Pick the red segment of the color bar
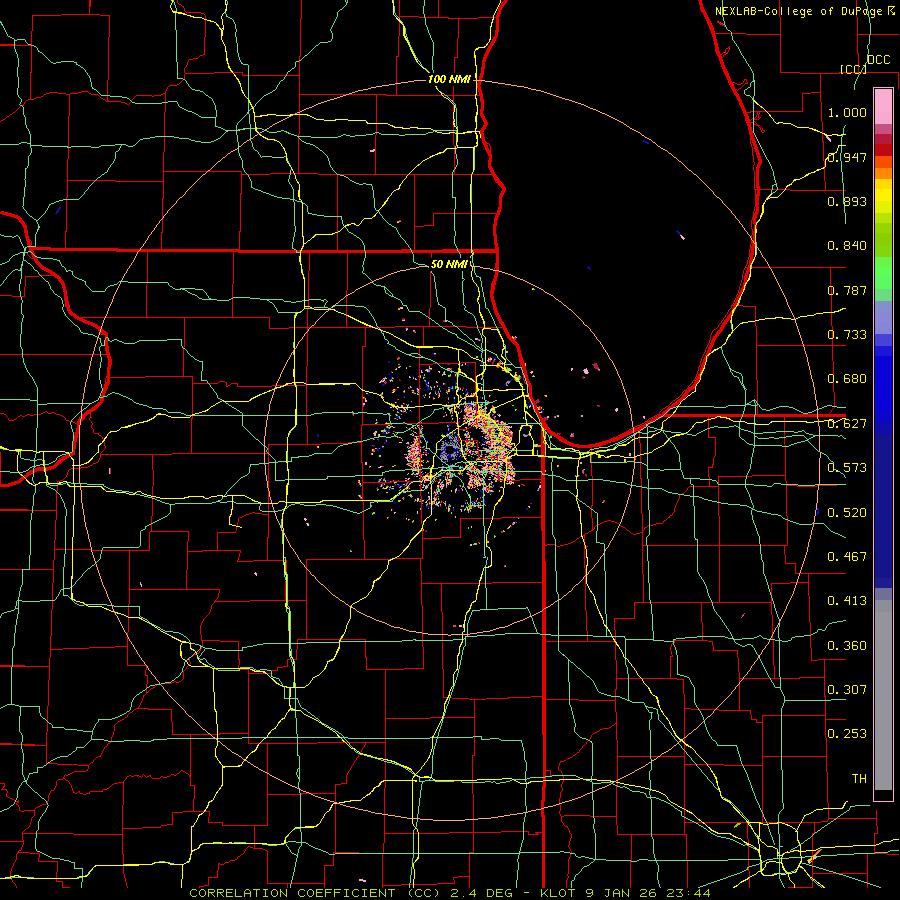 tap(883, 150)
